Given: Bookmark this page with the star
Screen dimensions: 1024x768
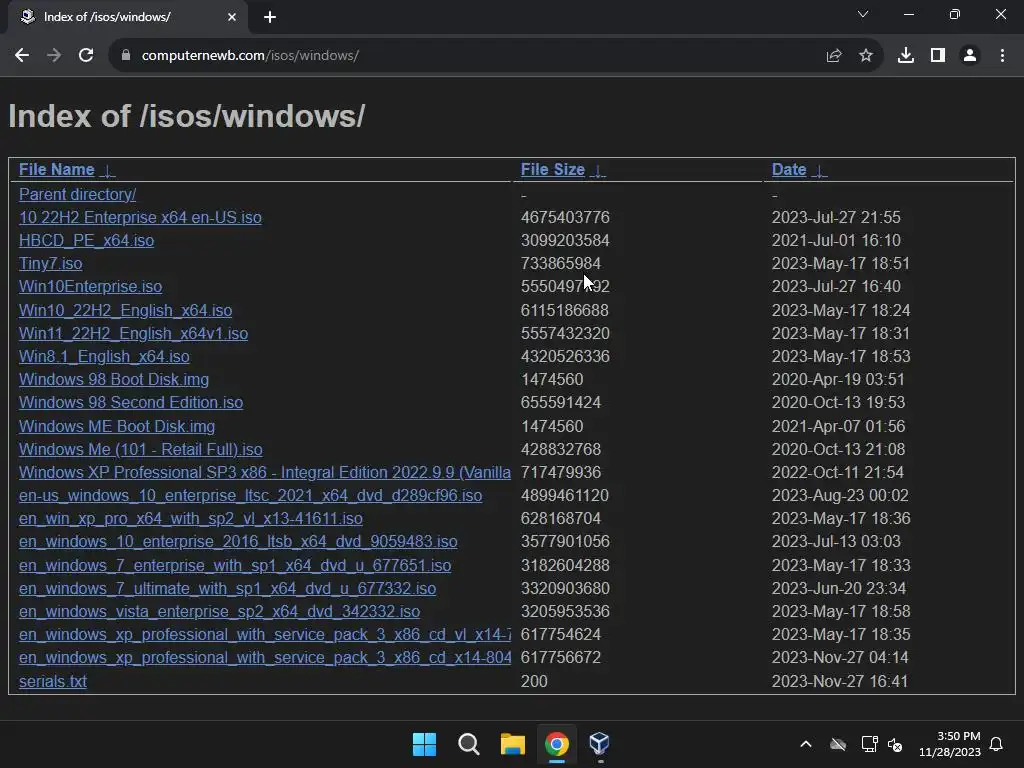Looking at the screenshot, I should pos(866,56).
